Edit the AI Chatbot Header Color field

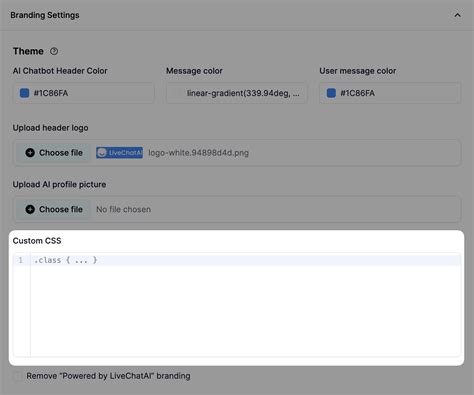[x=84, y=93]
